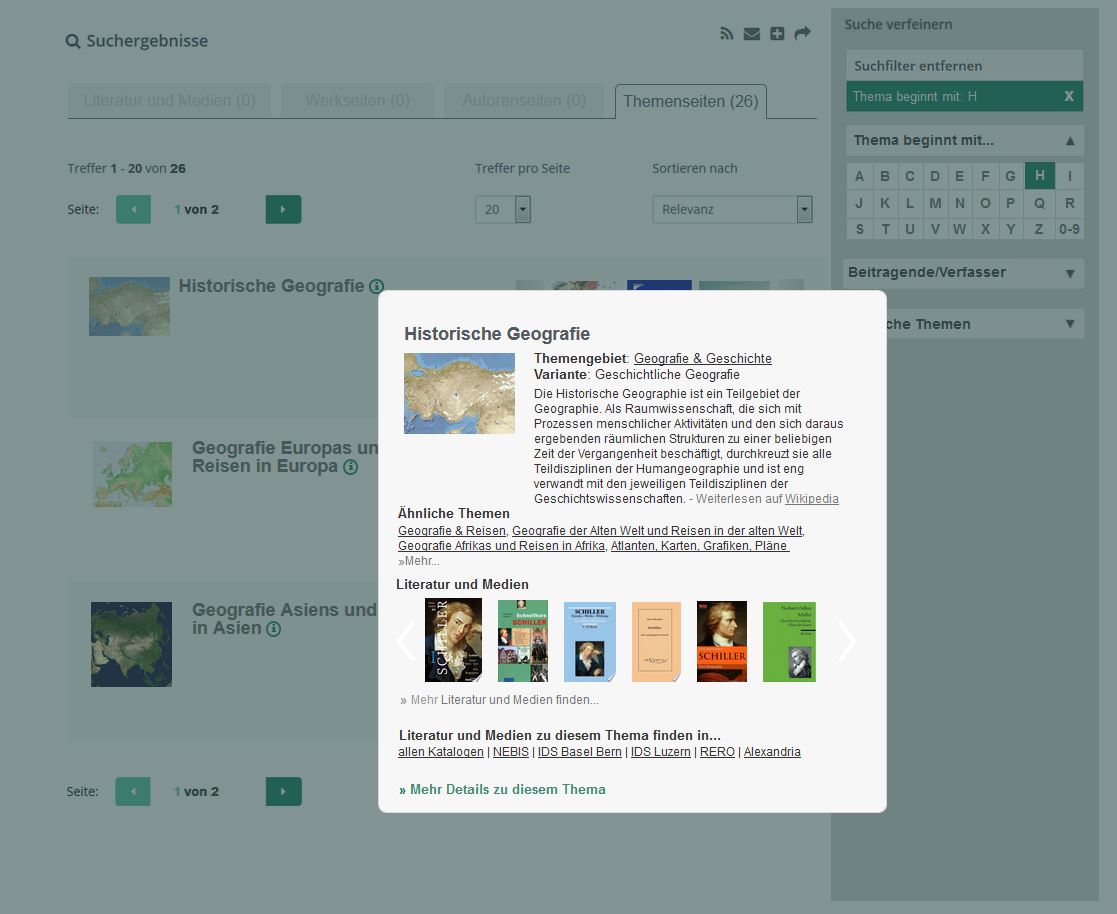
Task: Open the blue Schiller book cover
Action: click(x=590, y=642)
